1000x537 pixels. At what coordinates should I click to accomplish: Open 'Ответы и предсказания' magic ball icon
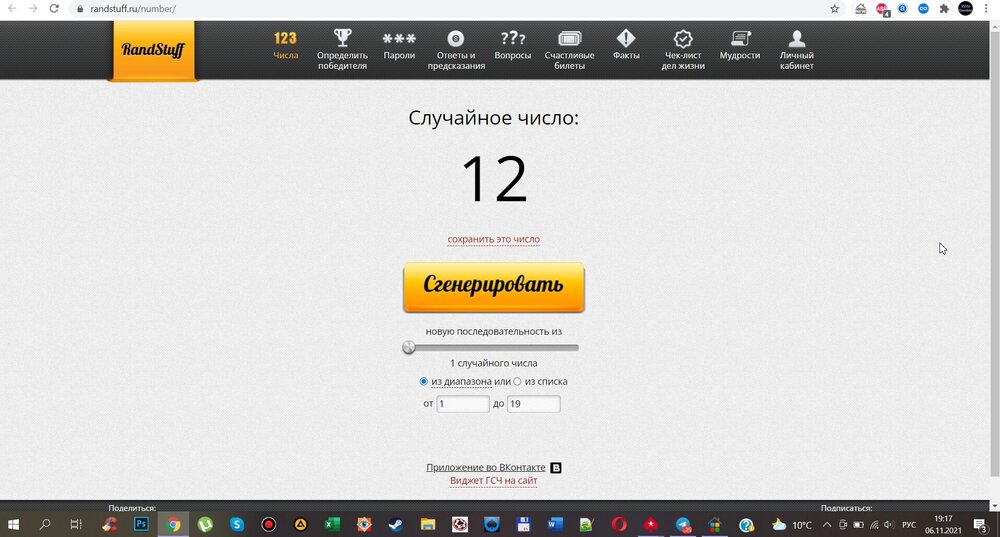pyautogui.click(x=456, y=39)
